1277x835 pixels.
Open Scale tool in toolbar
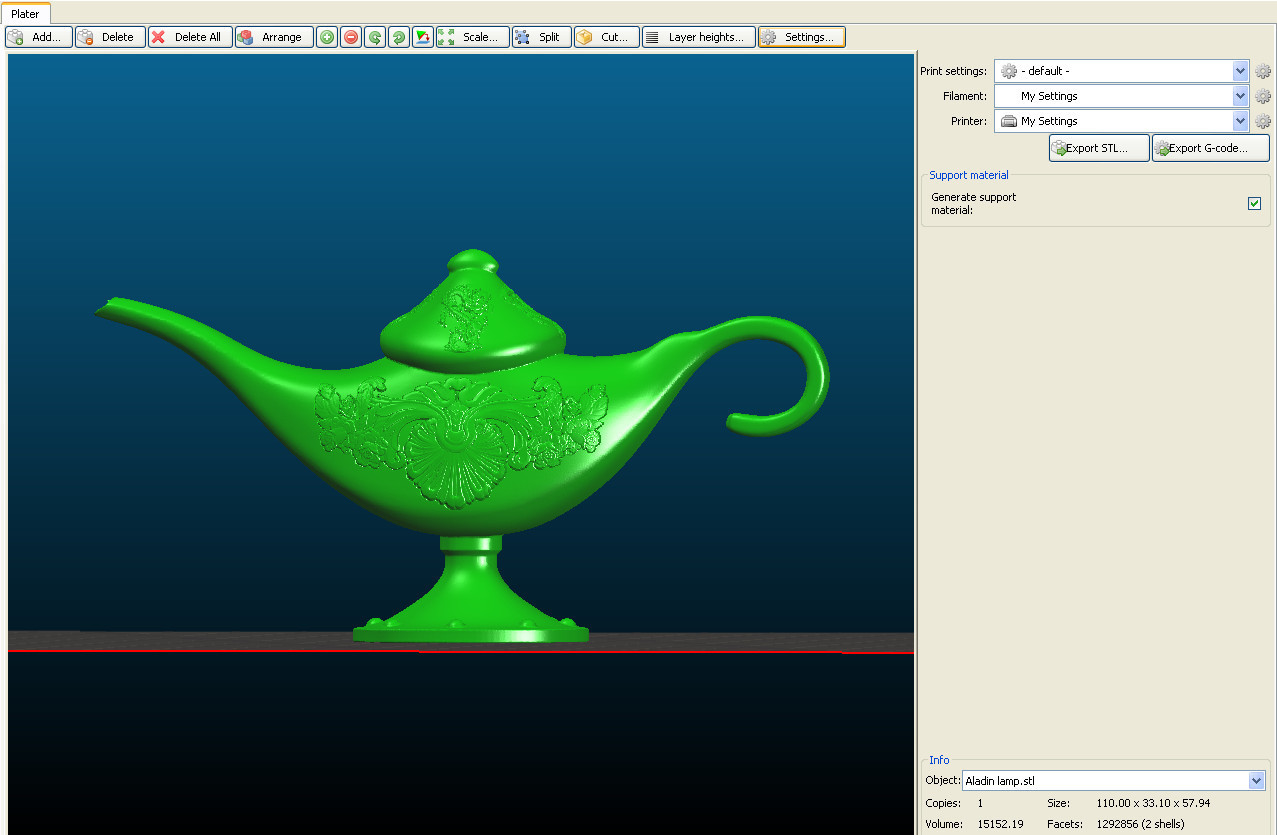(472, 37)
